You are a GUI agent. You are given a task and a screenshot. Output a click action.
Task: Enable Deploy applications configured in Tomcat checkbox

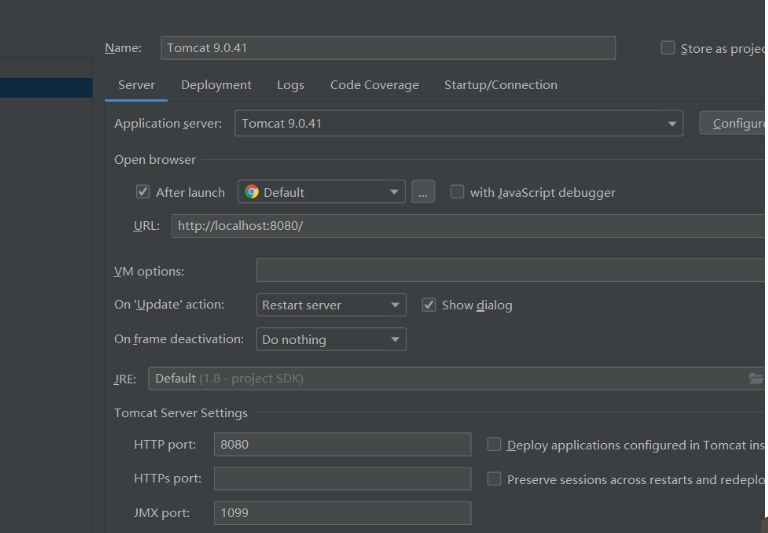(494, 444)
